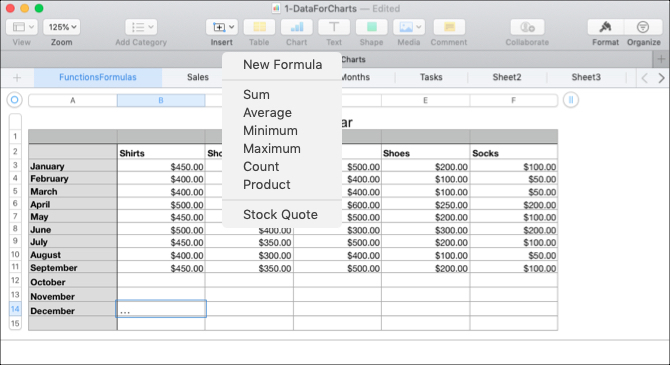Select Sum from the Insert menu
Image resolution: width=670 pixels, height=365 pixels.
(x=256, y=94)
